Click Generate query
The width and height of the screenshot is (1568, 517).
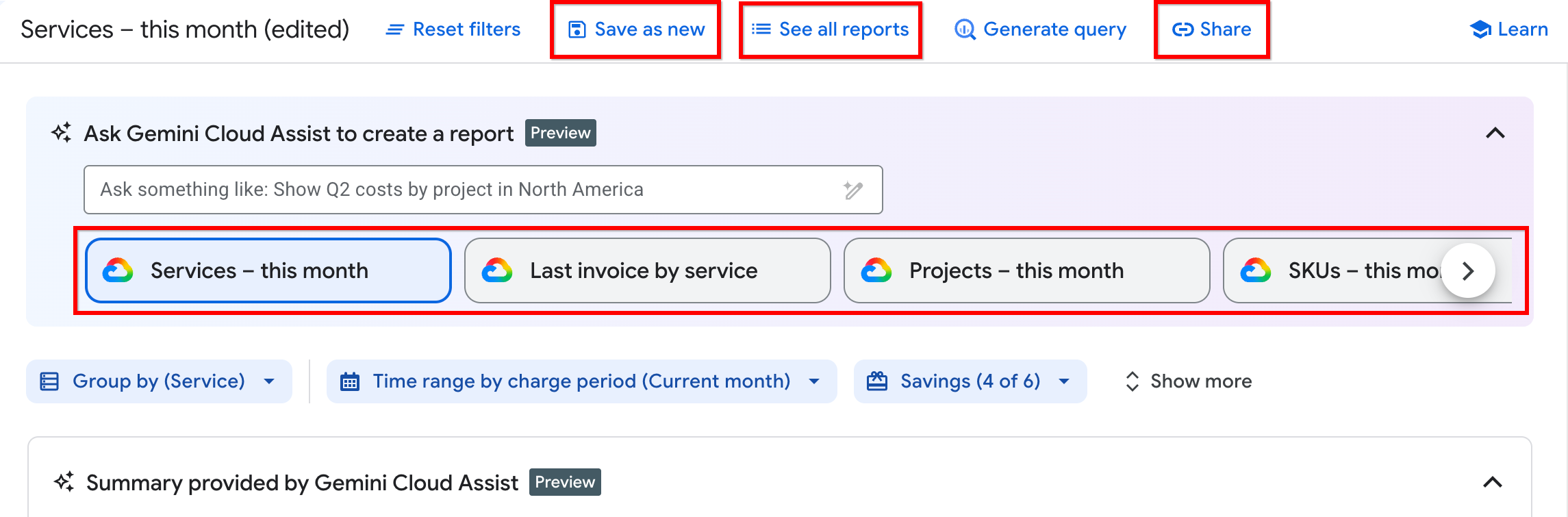pos(1040,29)
